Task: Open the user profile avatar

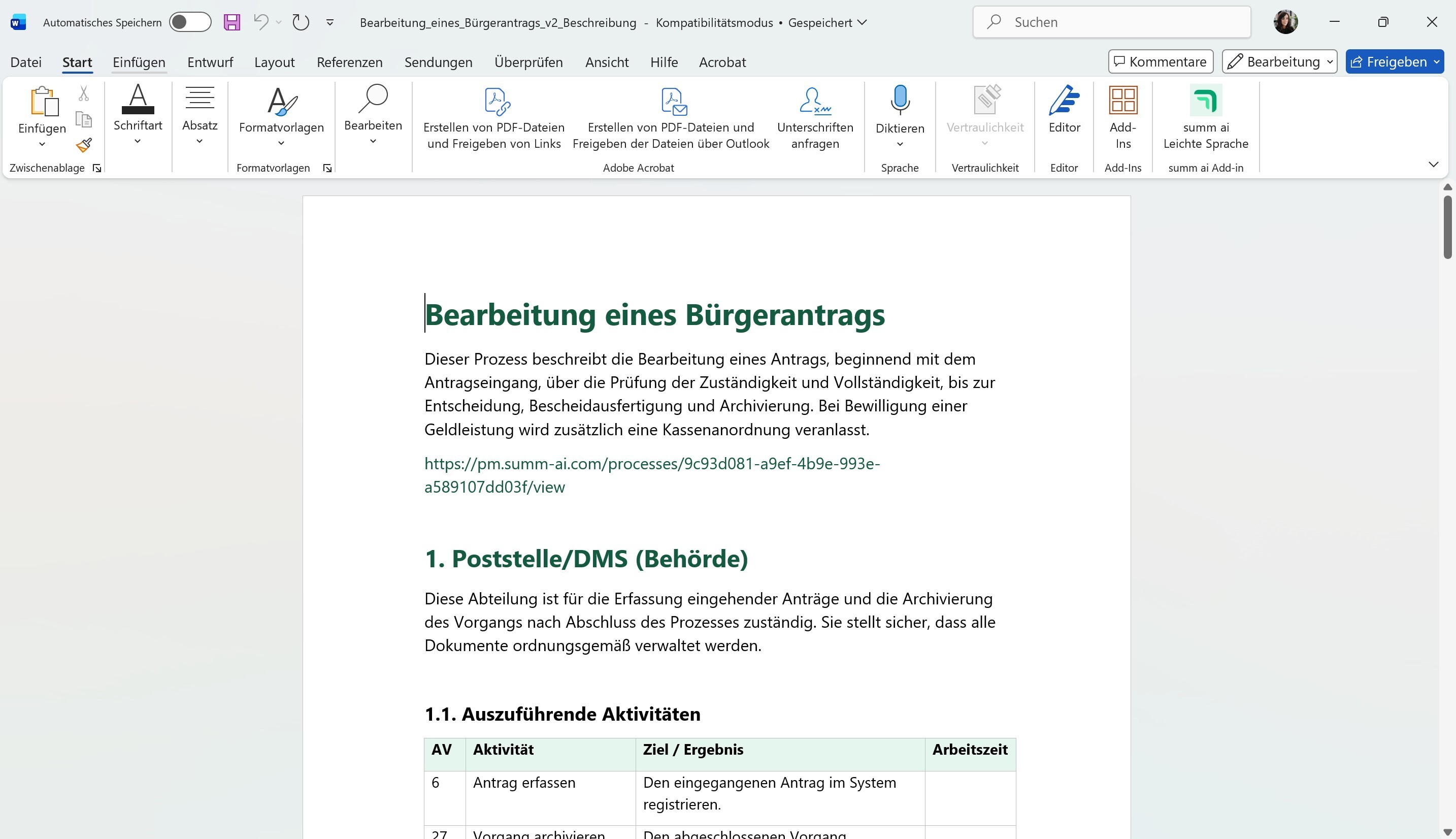Action: (x=1285, y=22)
